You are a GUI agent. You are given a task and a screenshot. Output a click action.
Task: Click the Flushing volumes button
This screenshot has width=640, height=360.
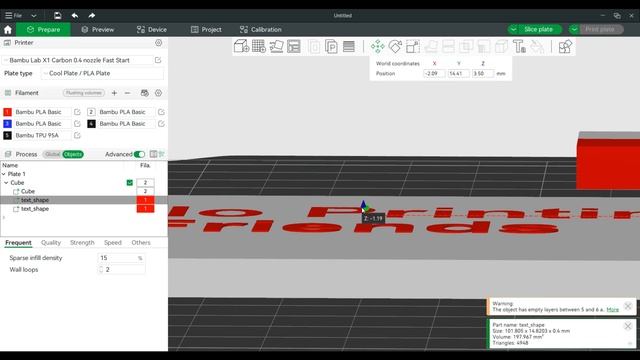click(x=84, y=93)
